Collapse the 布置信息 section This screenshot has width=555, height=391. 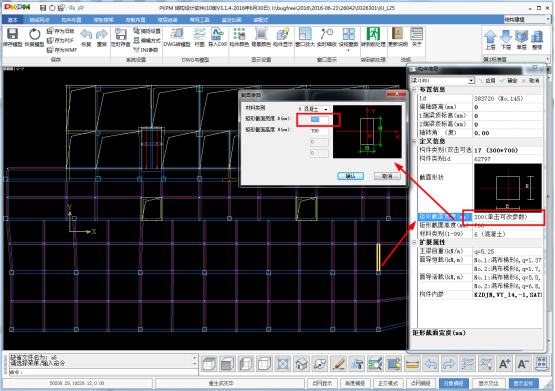[x=414, y=90]
